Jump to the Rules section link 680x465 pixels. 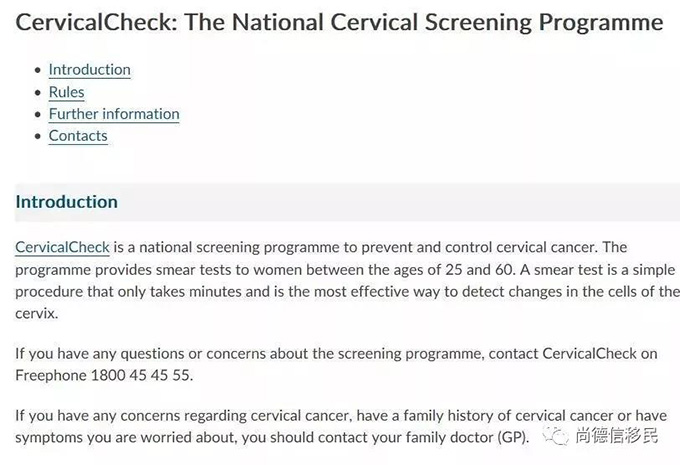tap(66, 92)
